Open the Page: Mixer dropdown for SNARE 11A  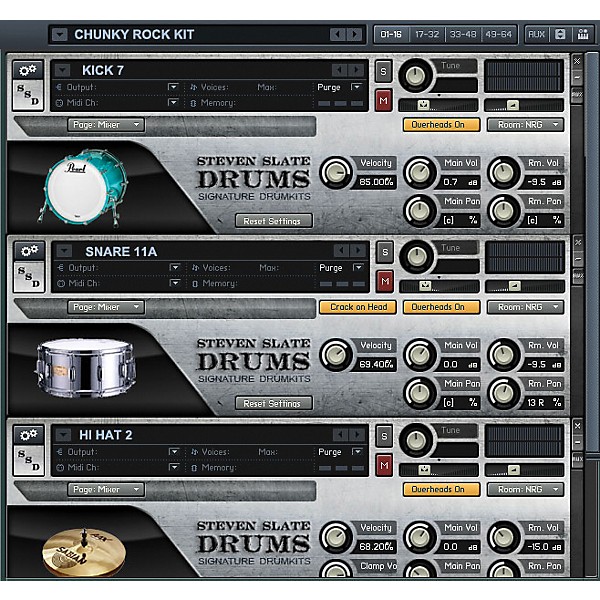(106, 307)
